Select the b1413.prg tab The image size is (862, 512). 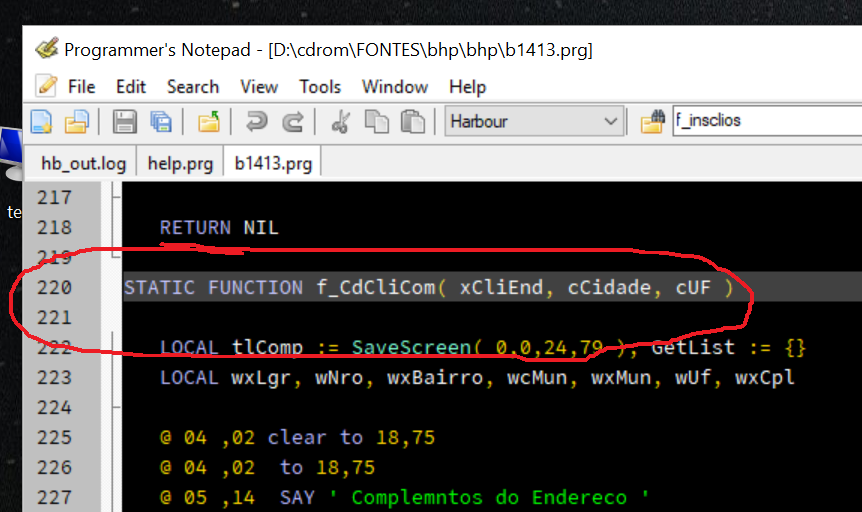coord(273,163)
